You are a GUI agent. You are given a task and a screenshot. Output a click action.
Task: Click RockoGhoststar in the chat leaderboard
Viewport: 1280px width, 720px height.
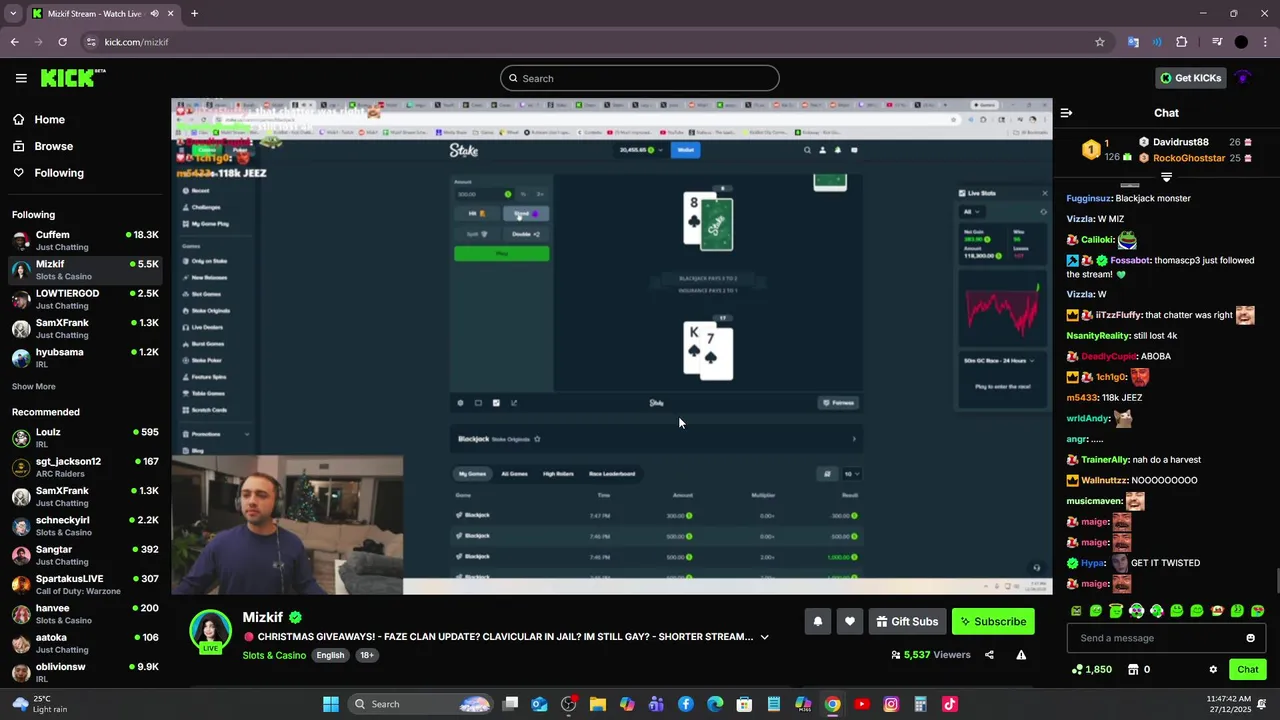[1189, 158]
